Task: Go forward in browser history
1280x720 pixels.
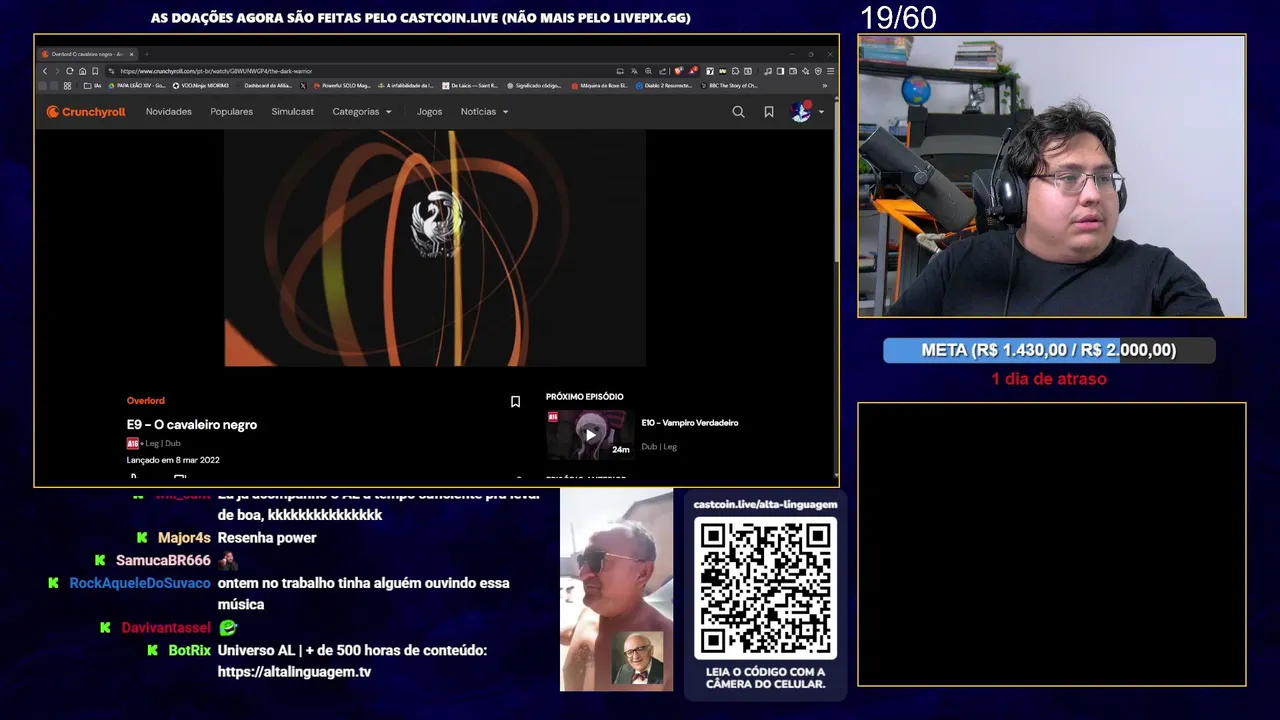Action: (57, 71)
